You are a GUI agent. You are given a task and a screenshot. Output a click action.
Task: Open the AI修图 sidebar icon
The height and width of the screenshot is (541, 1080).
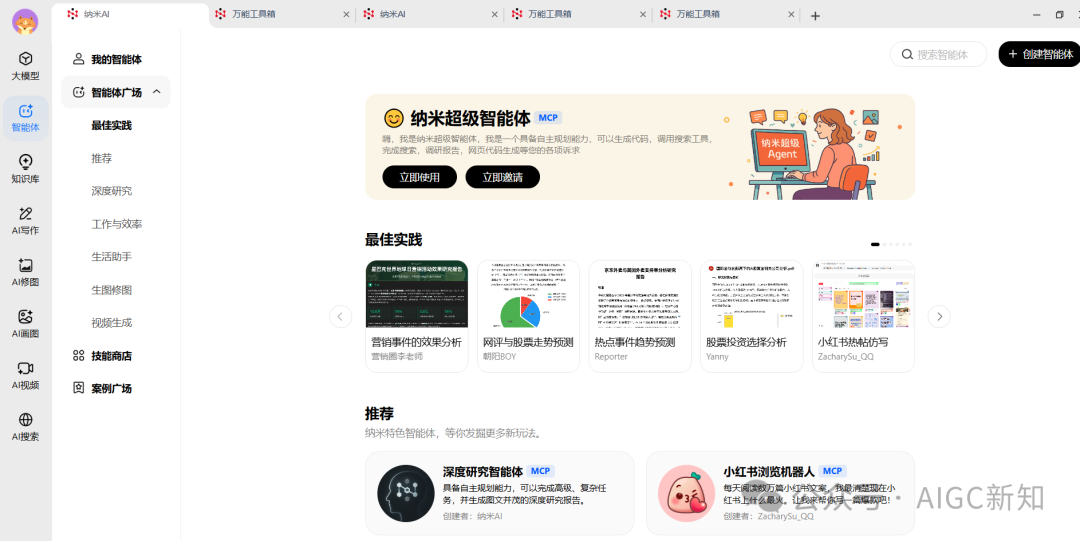(25, 273)
